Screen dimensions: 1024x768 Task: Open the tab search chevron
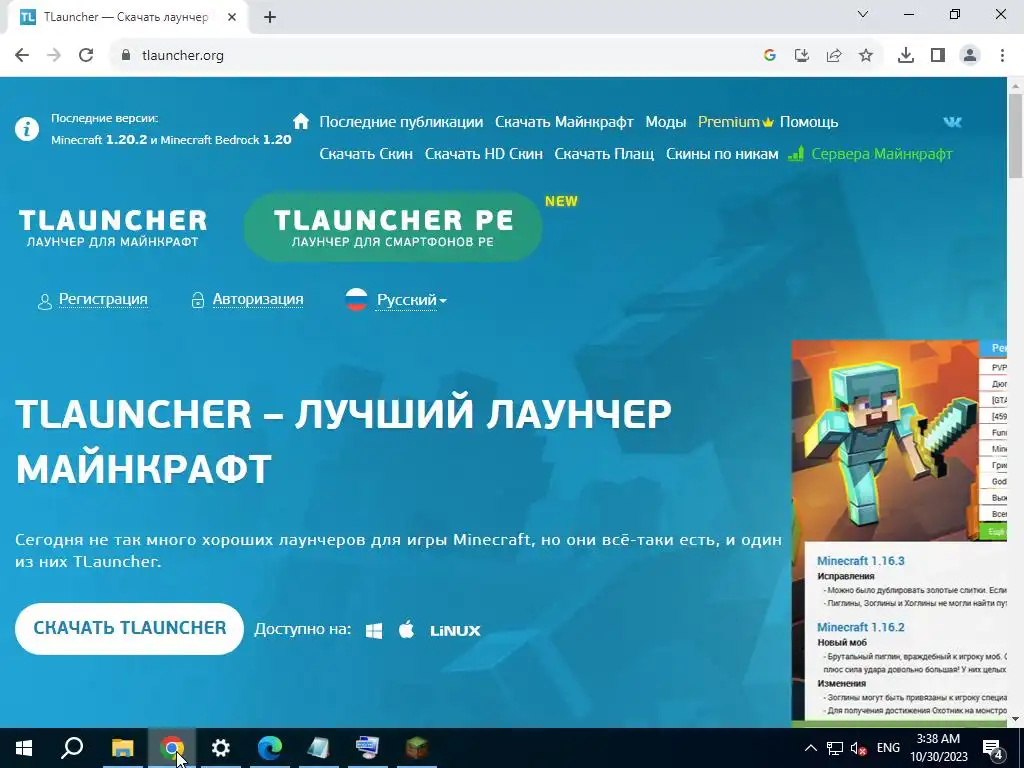pos(863,14)
